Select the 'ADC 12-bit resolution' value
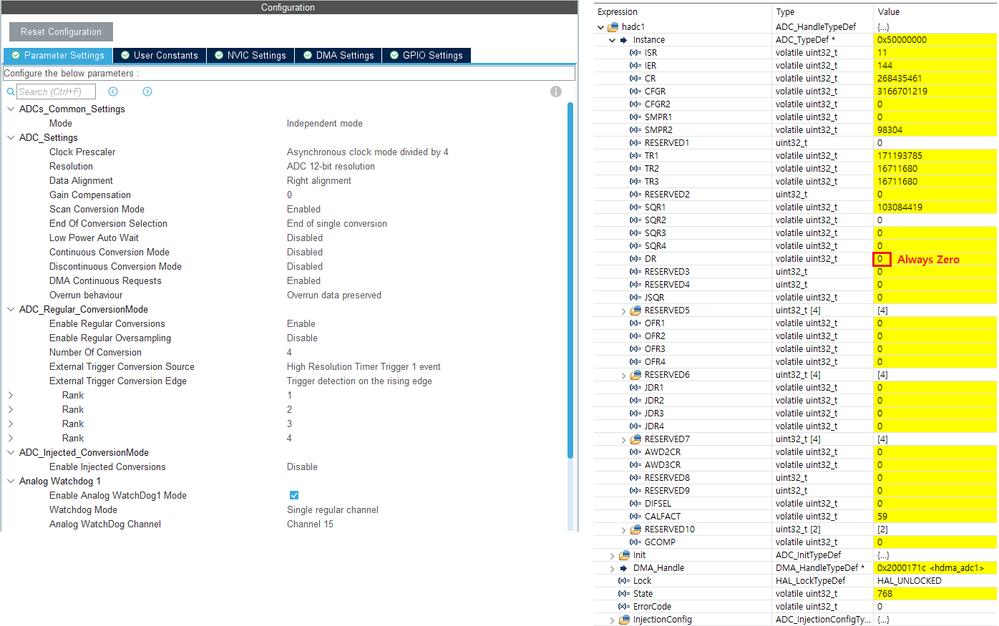 [x=331, y=166]
